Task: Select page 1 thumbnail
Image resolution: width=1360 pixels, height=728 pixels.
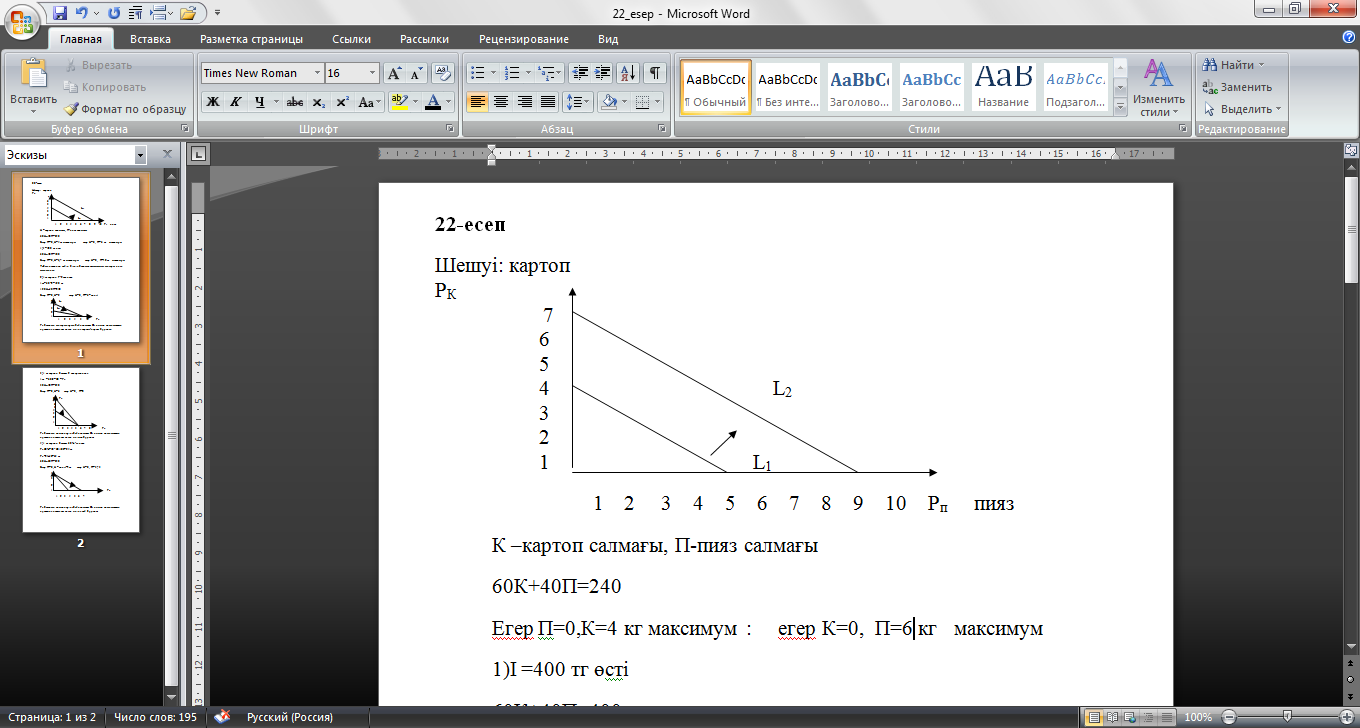Action: [81, 258]
